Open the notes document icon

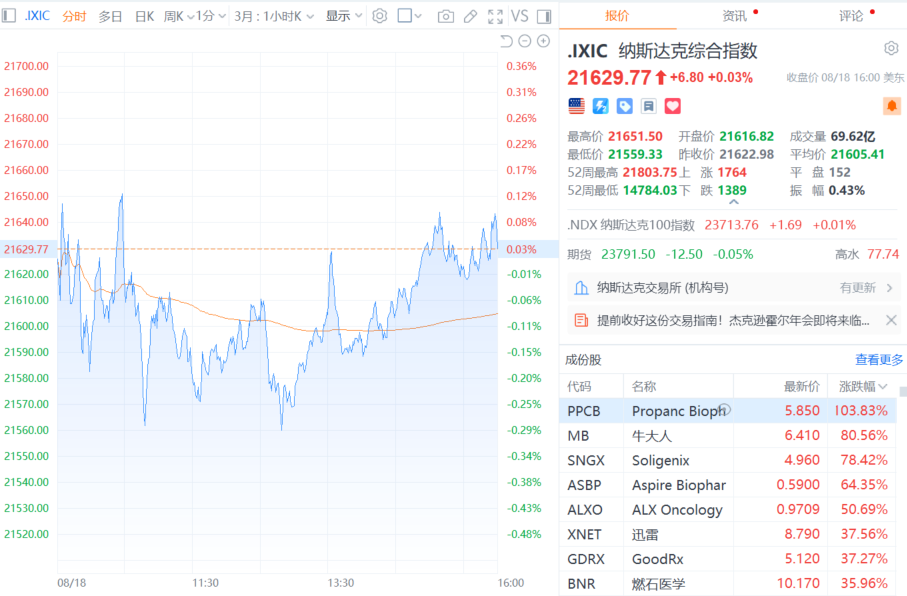pyautogui.click(x=648, y=106)
